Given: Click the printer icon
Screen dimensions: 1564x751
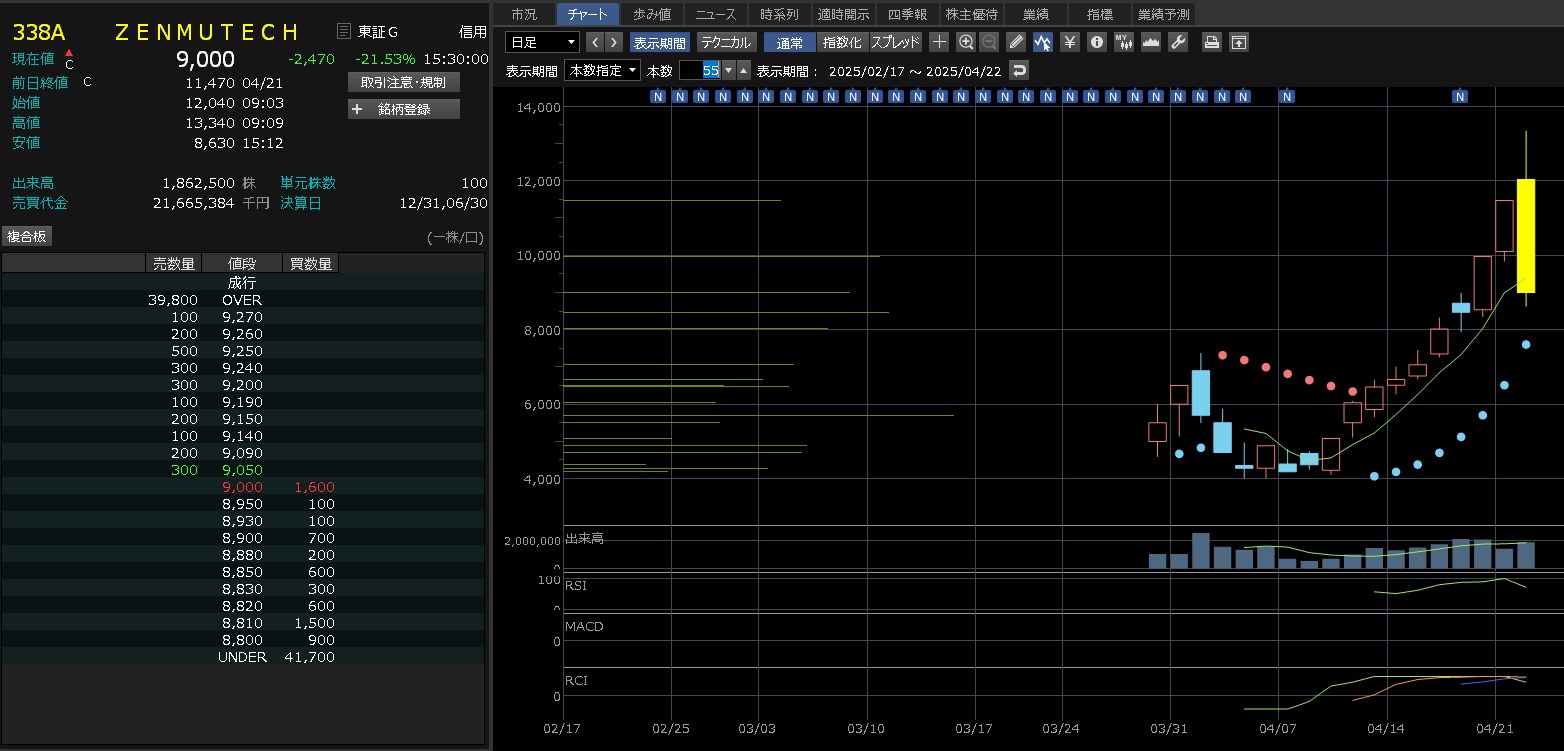Looking at the screenshot, I should point(1211,42).
